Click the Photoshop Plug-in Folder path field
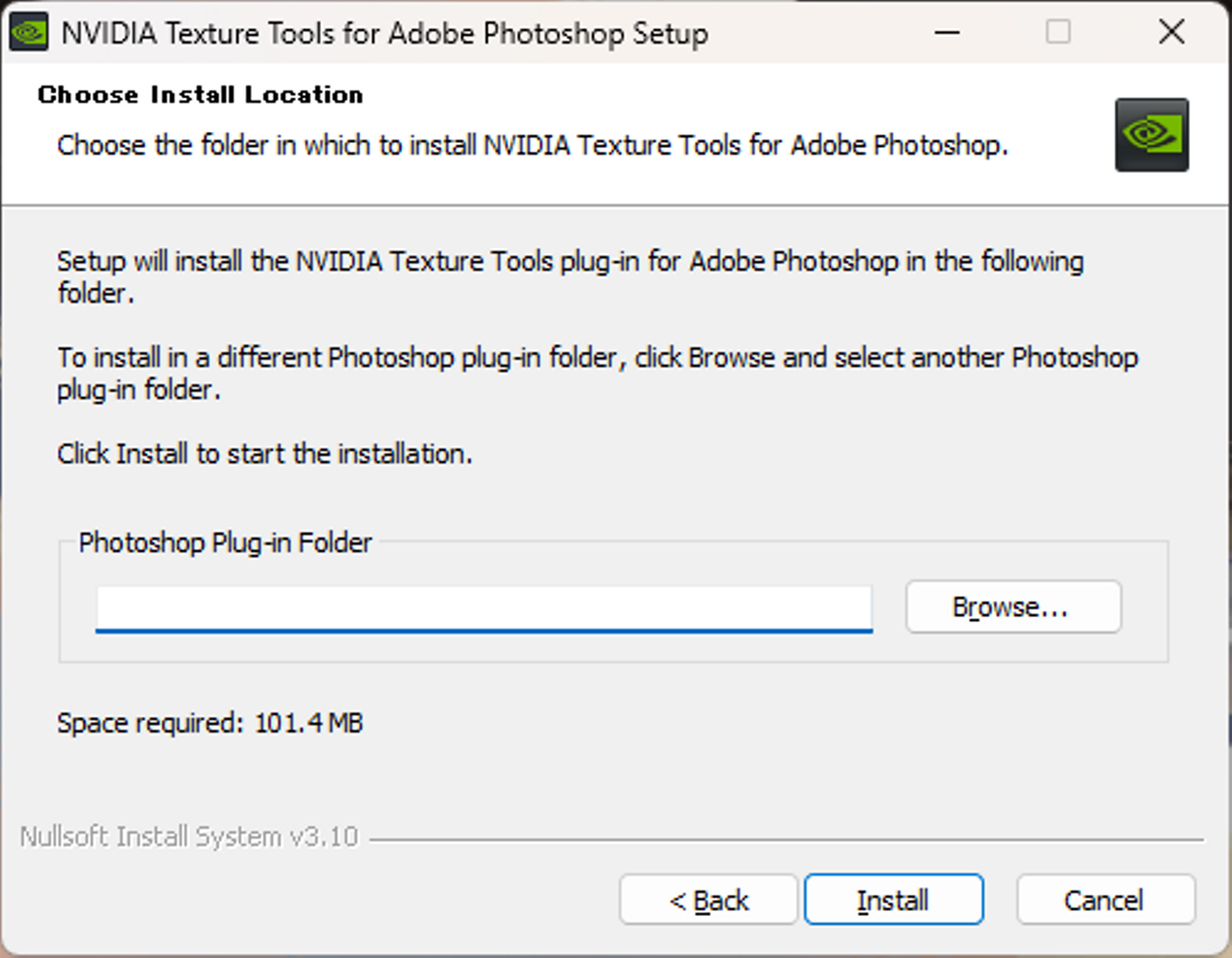 pyautogui.click(x=483, y=608)
